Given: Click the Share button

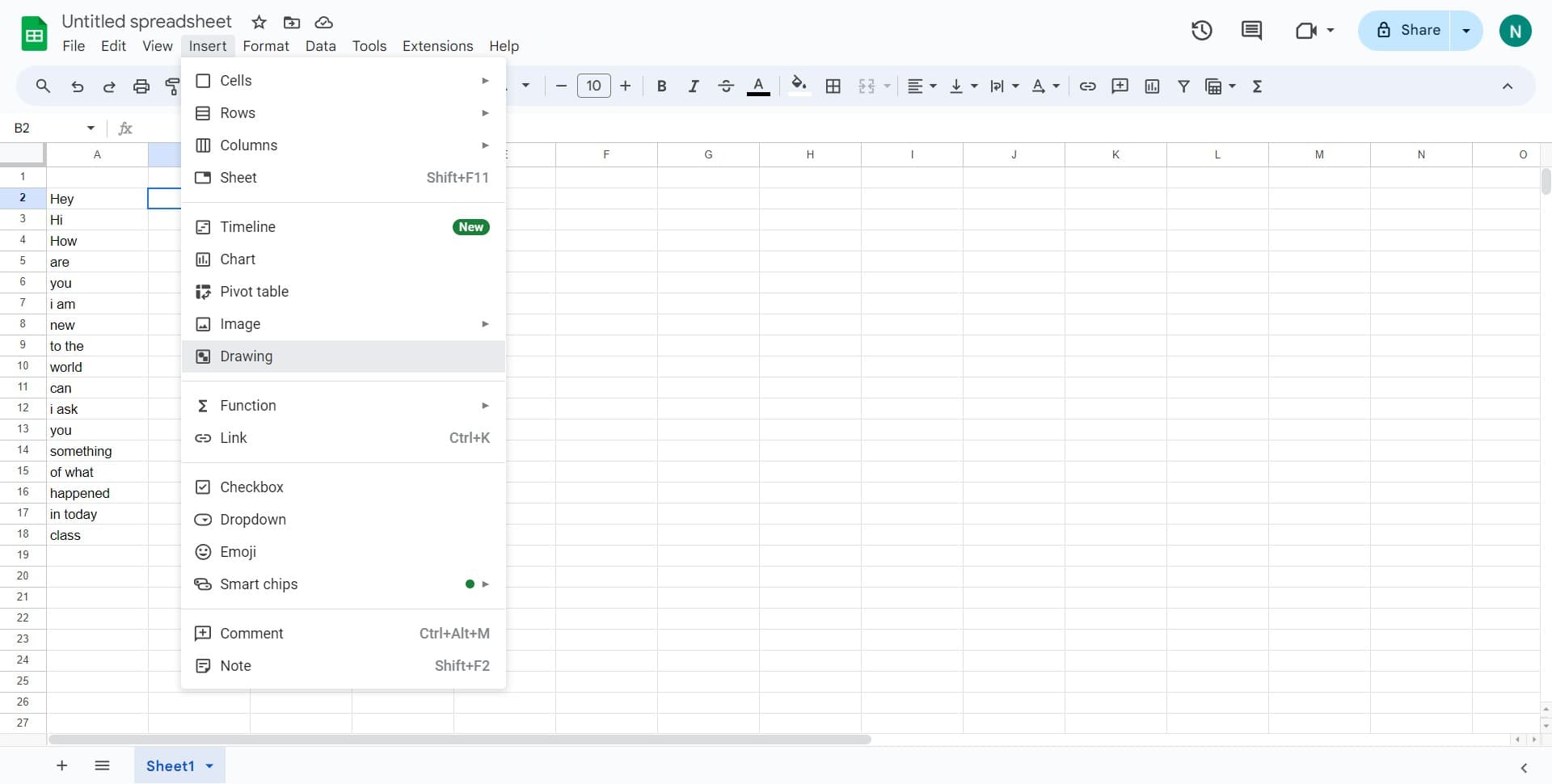Looking at the screenshot, I should [1416, 30].
